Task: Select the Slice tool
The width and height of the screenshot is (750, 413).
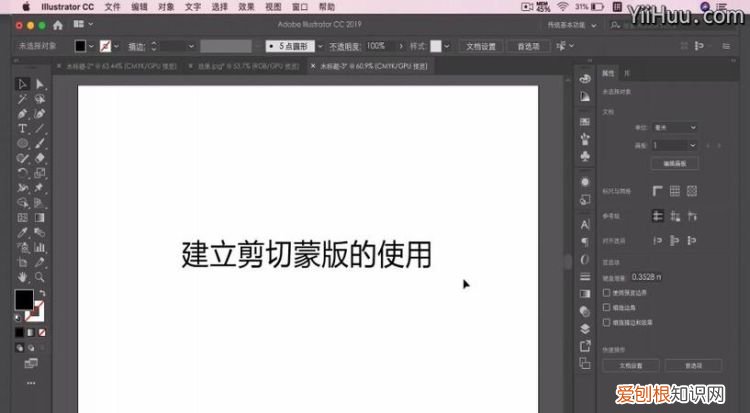Action: pos(40,262)
